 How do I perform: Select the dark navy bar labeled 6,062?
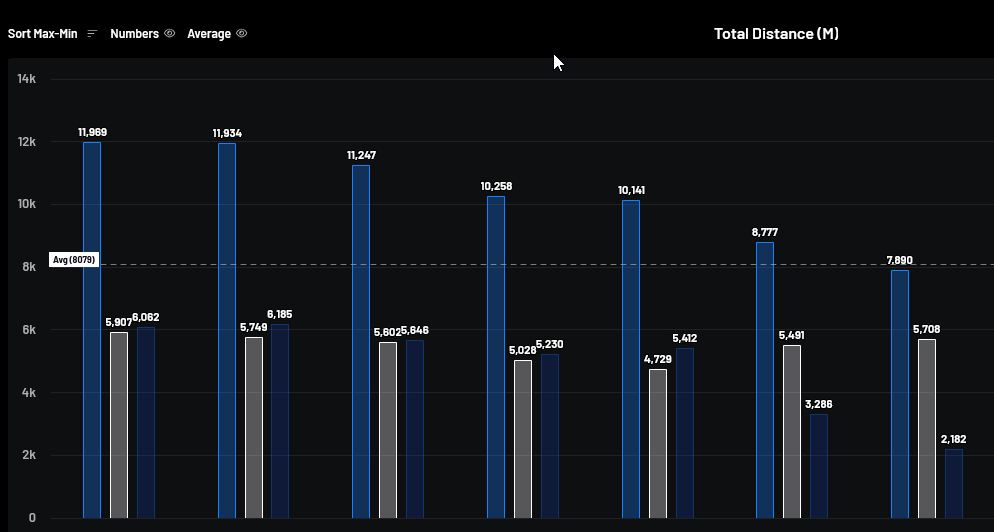146,422
